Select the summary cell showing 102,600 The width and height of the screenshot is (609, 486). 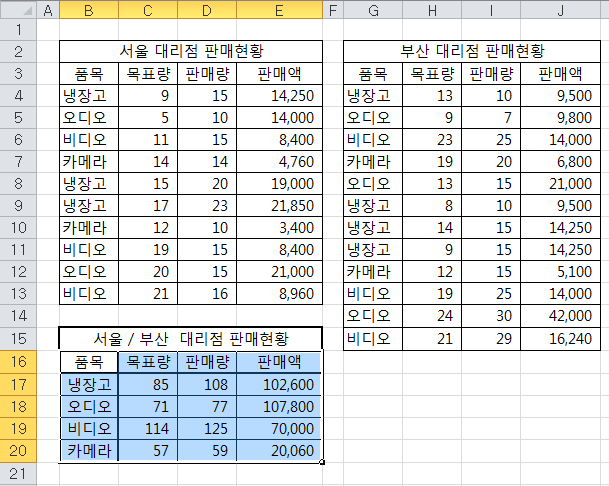tap(280, 385)
